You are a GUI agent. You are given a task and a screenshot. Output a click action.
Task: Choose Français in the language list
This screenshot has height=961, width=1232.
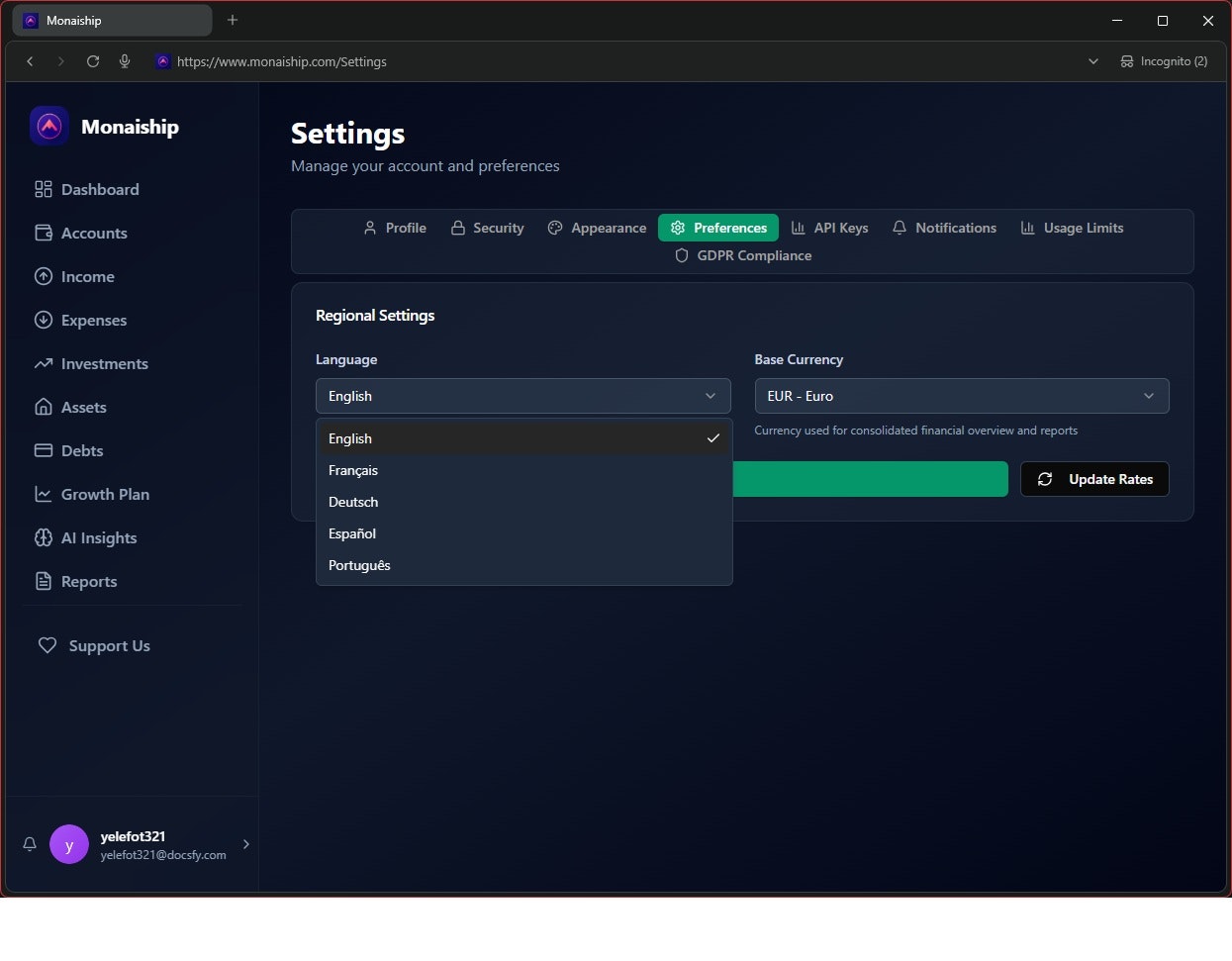pos(524,470)
